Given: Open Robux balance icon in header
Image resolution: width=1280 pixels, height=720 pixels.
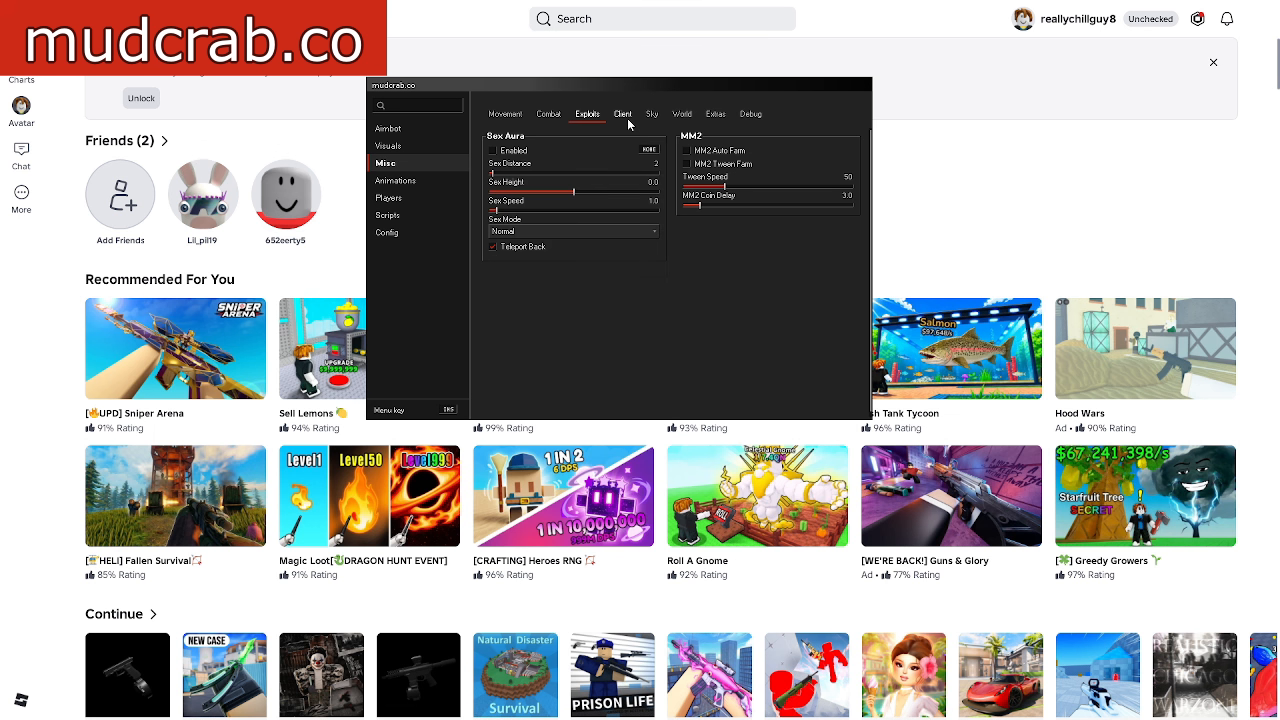Looking at the screenshot, I should click(1197, 19).
